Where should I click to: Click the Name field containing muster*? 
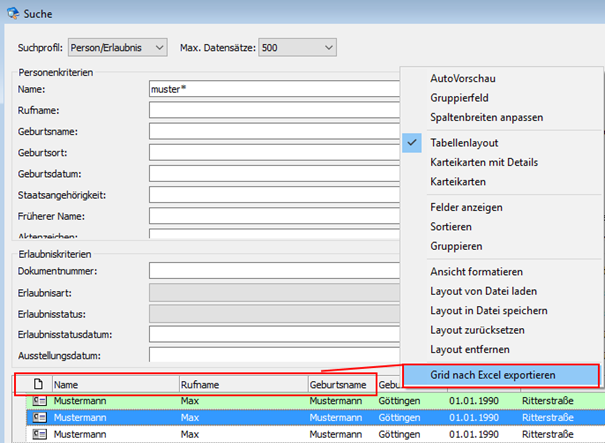[x=272, y=89]
